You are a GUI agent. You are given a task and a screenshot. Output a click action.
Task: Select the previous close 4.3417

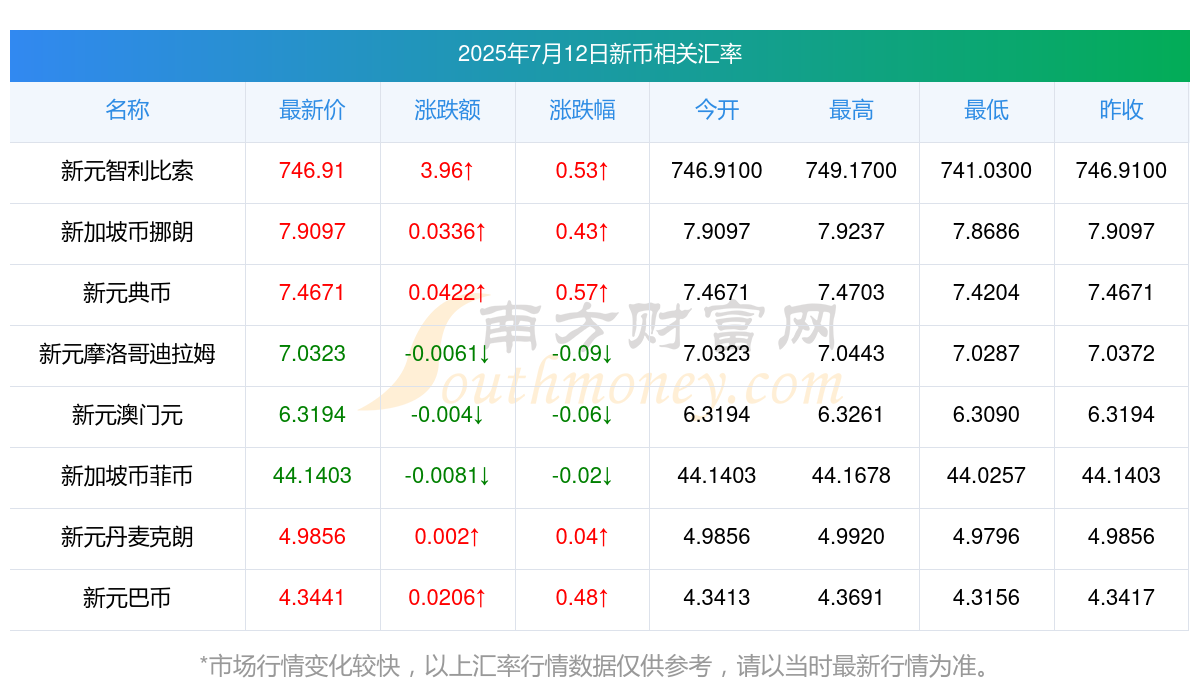point(1121,598)
